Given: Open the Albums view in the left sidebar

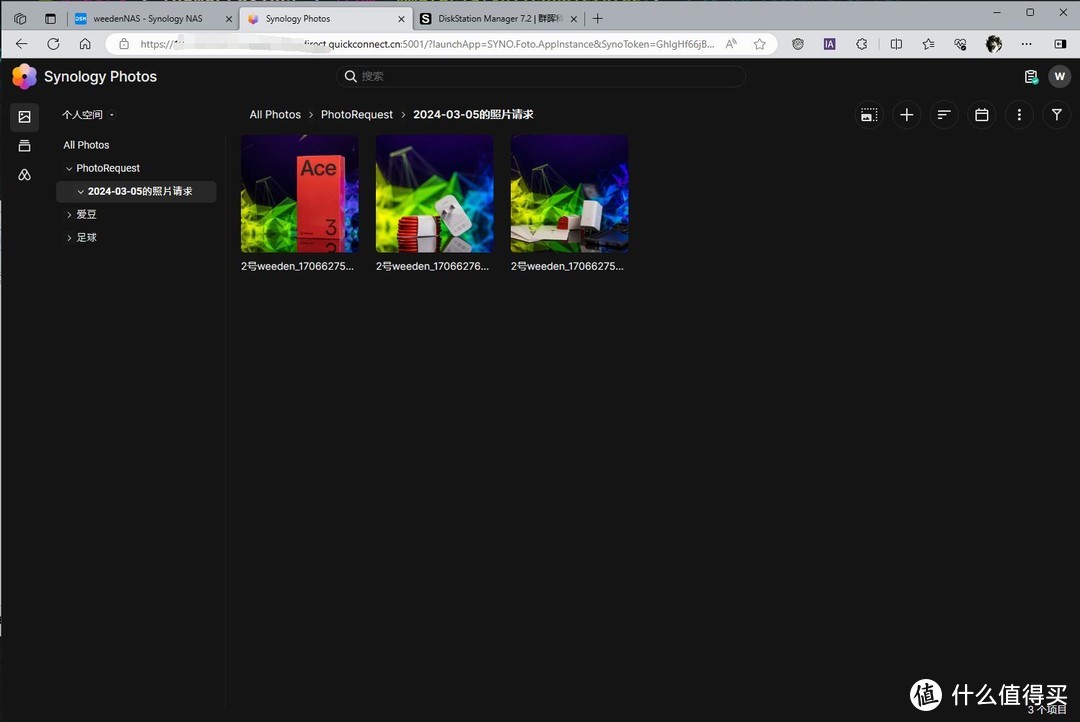Looking at the screenshot, I should coord(24,145).
